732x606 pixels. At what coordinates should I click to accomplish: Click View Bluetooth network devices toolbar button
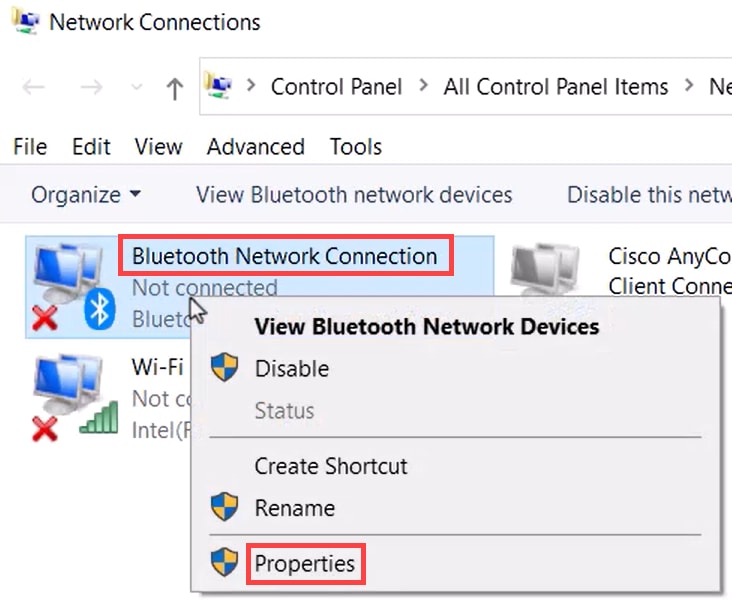[354, 195]
